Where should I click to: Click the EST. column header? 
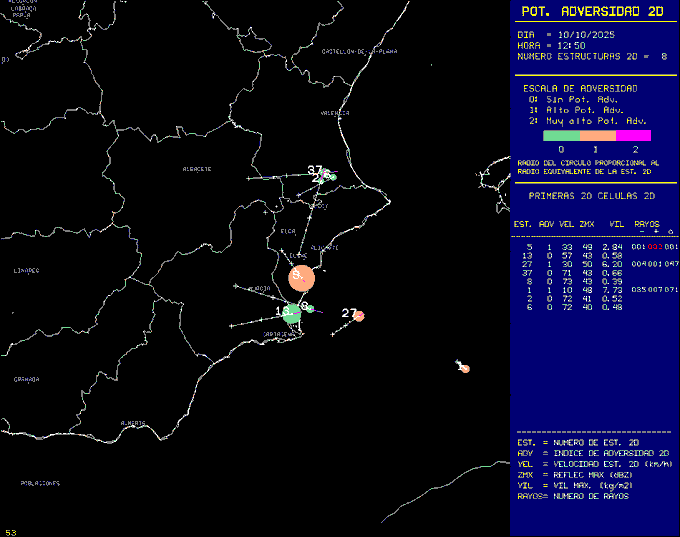tap(523, 224)
